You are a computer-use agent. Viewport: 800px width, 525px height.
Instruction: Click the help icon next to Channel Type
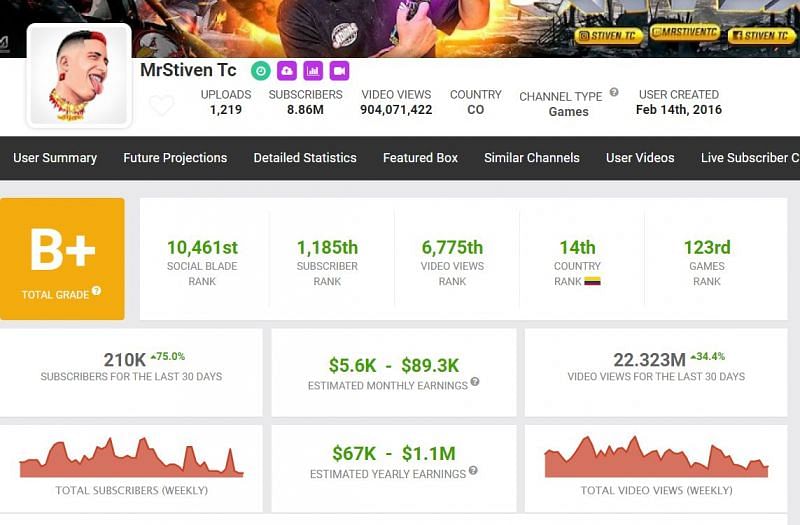click(614, 93)
